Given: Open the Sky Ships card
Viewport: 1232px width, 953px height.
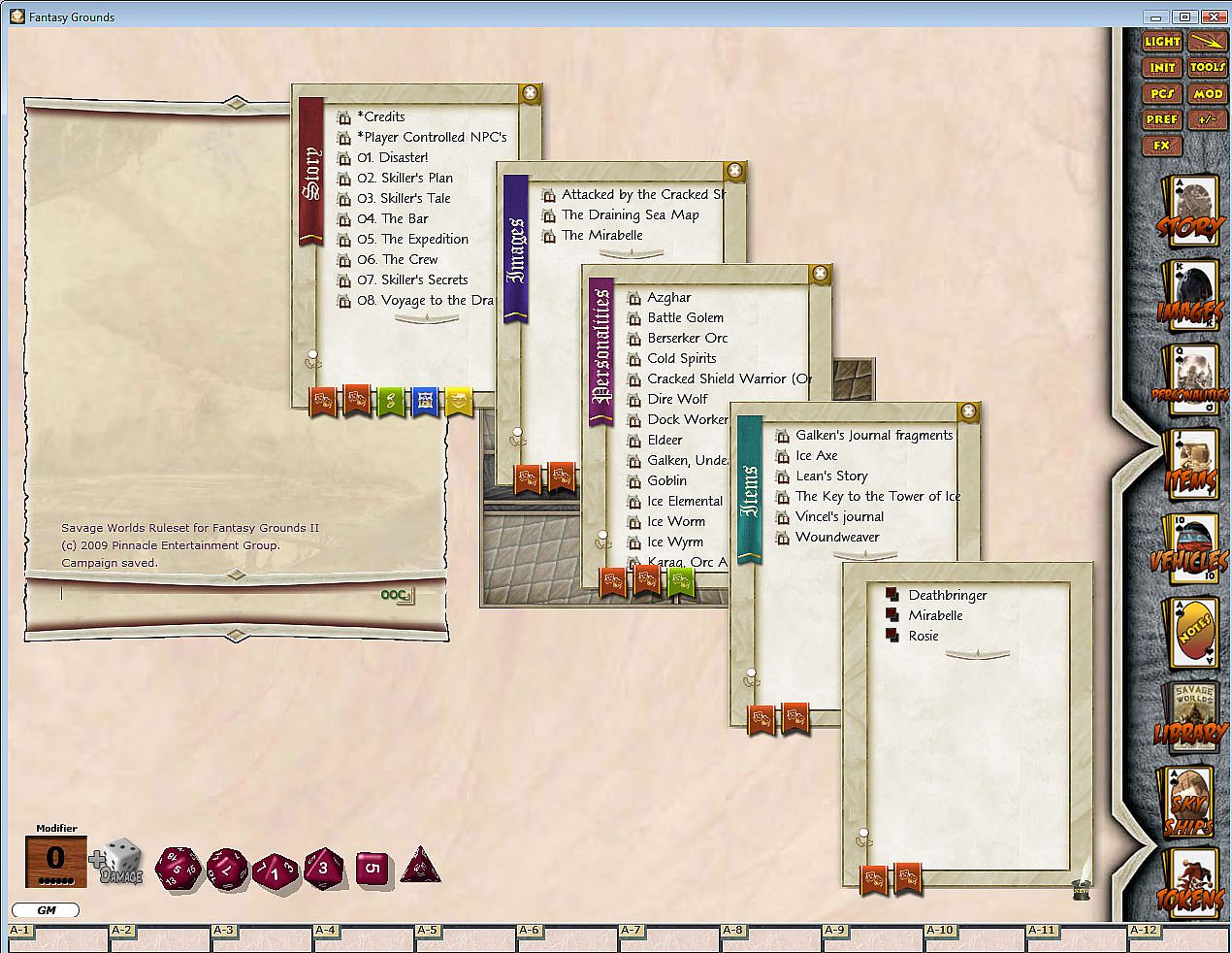Looking at the screenshot, I should click(x=1189, y=801).
